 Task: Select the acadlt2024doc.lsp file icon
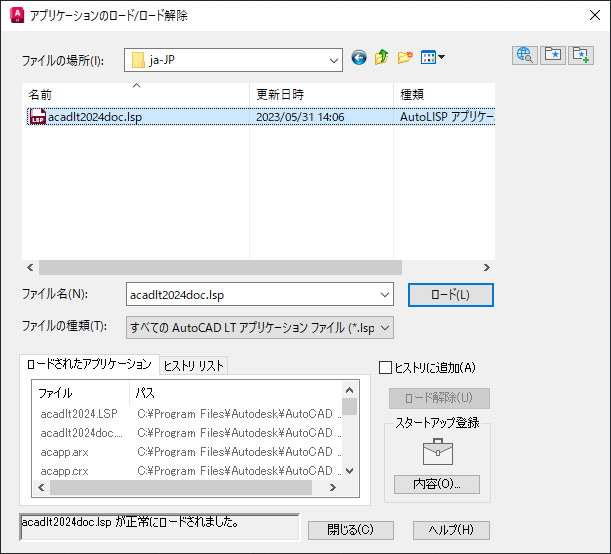pyautogui.click(x=38, y=117)
